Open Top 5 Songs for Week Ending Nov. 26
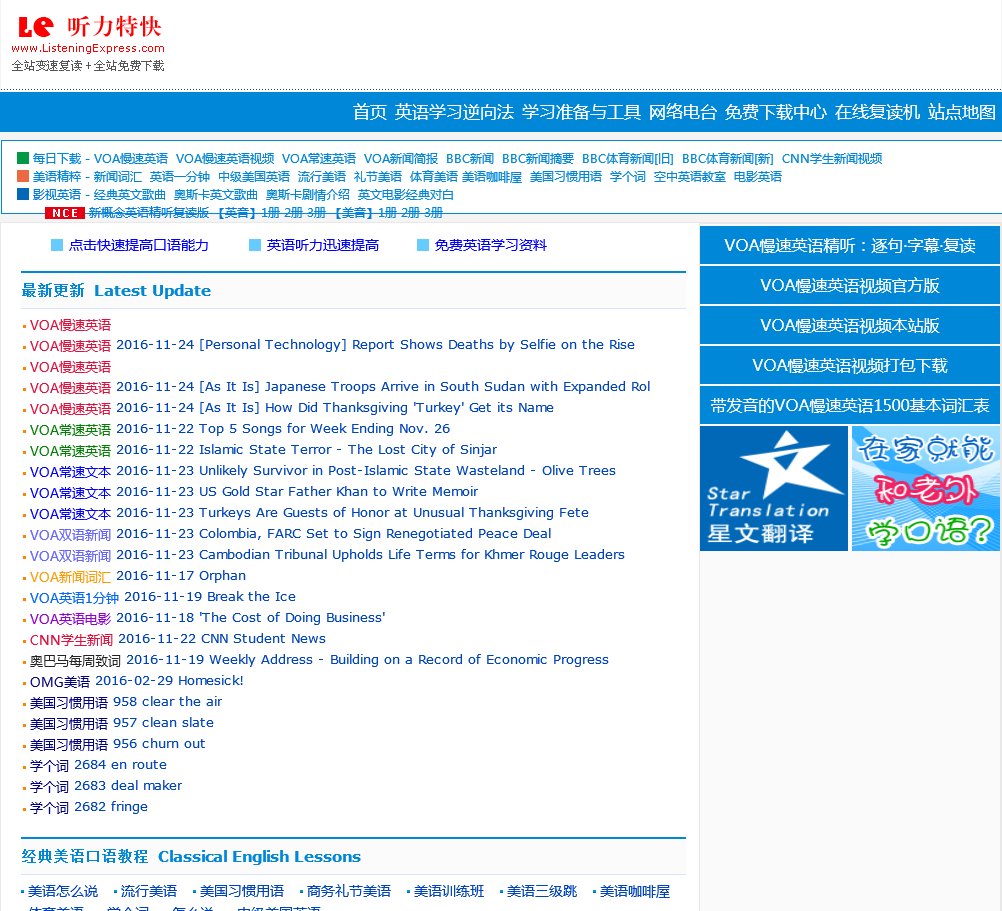 pyautogui.click(x=282, y=429)
